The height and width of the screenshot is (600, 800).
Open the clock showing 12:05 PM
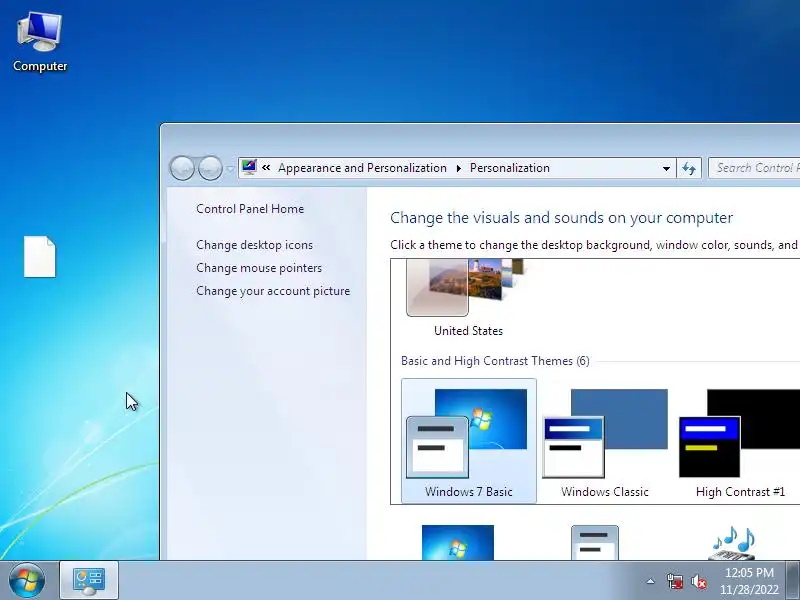[749, 581]
